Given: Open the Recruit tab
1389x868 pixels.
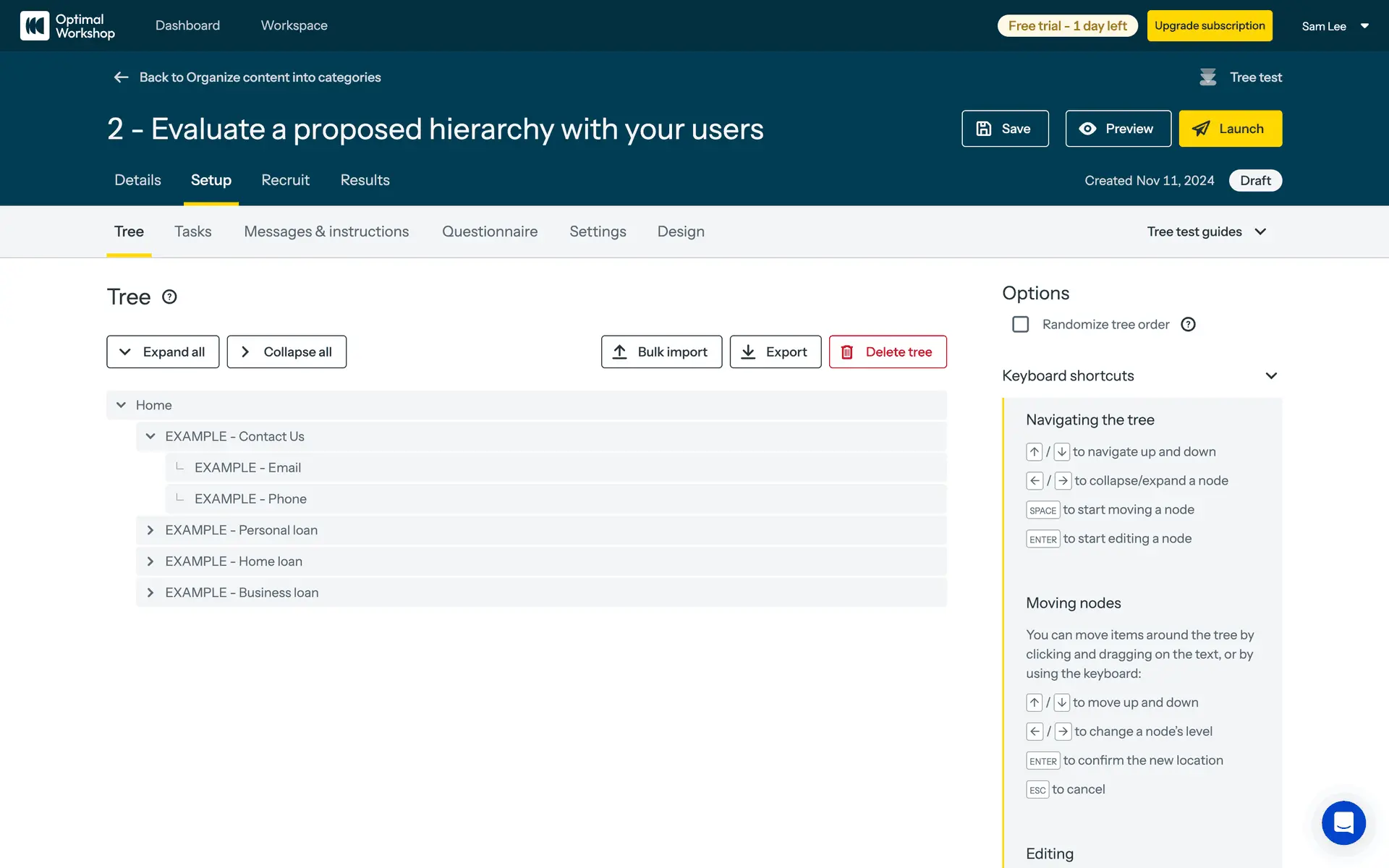Looking at the screenshot, I should pyautogui.click(x=285, y=180).
